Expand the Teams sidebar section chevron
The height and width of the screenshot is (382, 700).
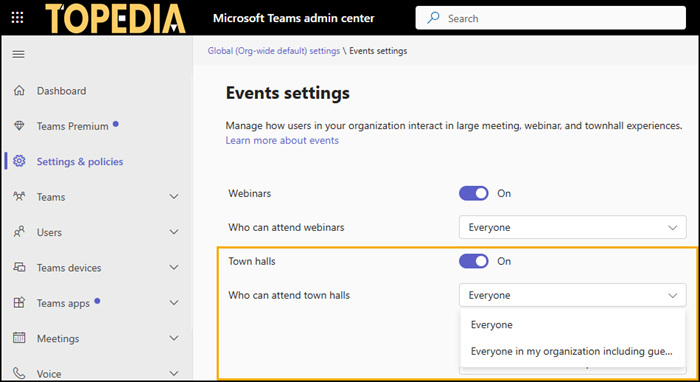coord(174,197)
